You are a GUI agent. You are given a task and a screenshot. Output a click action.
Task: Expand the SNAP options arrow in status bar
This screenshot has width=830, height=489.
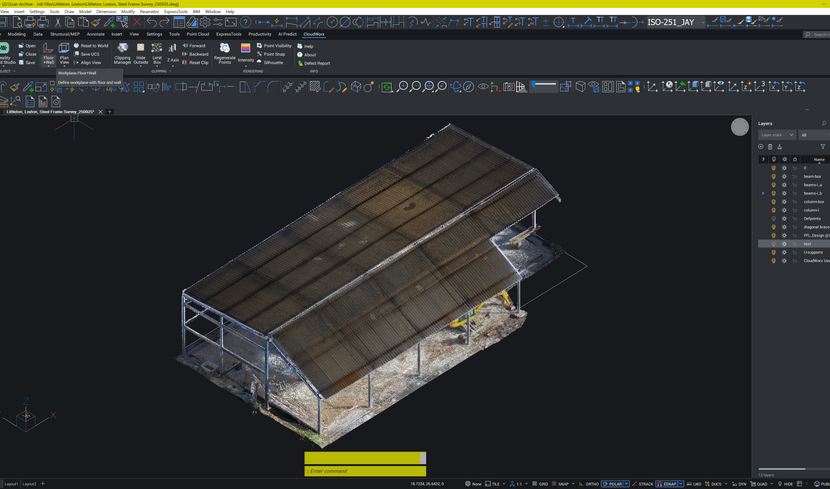[x=573, y=484]
